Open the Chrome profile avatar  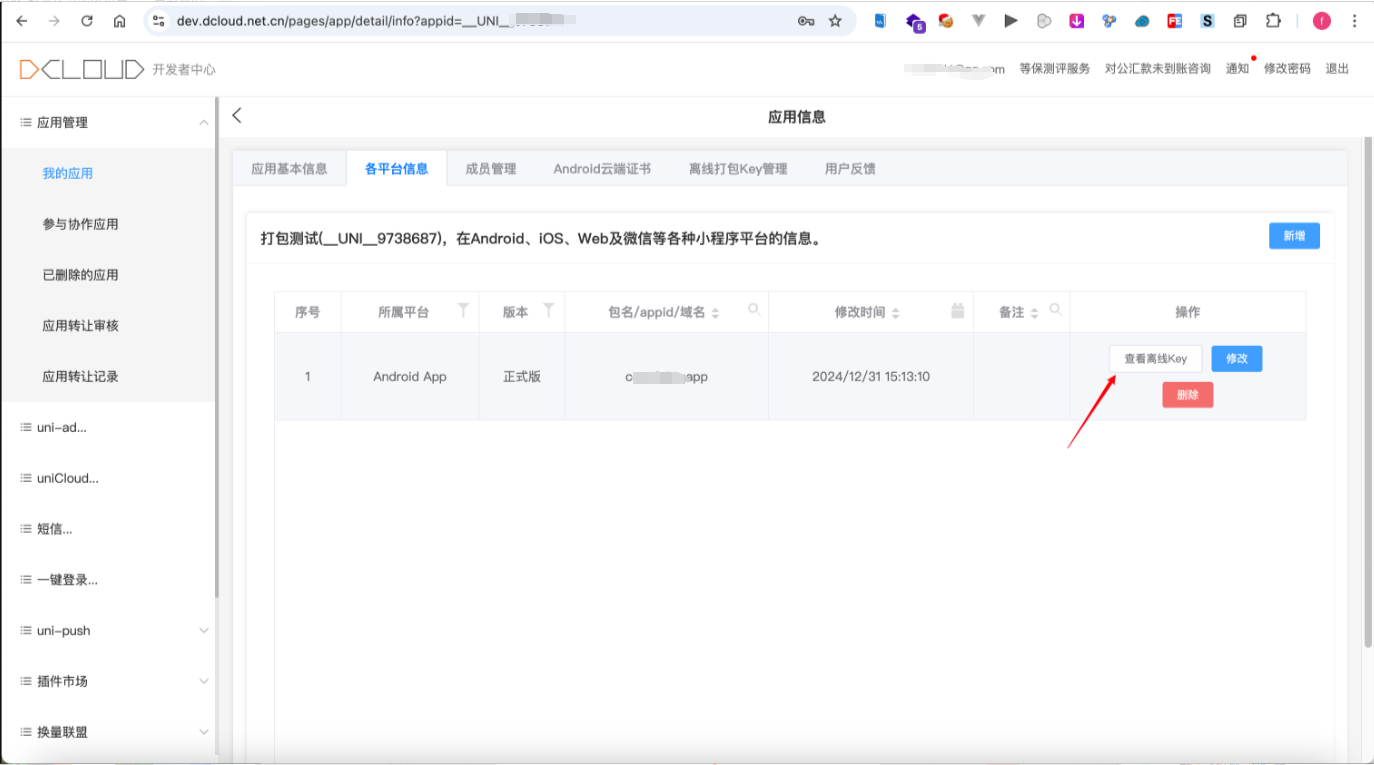tap(1322, 21)
